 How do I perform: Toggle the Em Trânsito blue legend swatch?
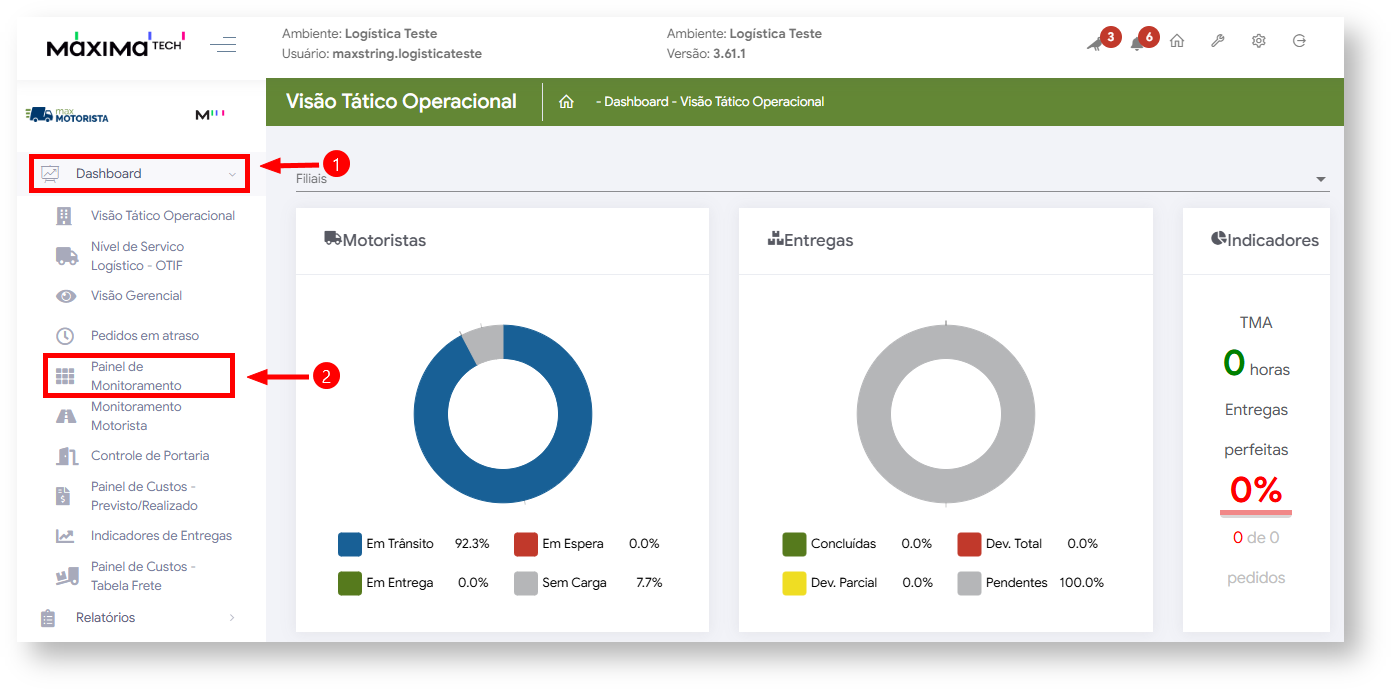(350, 544)
